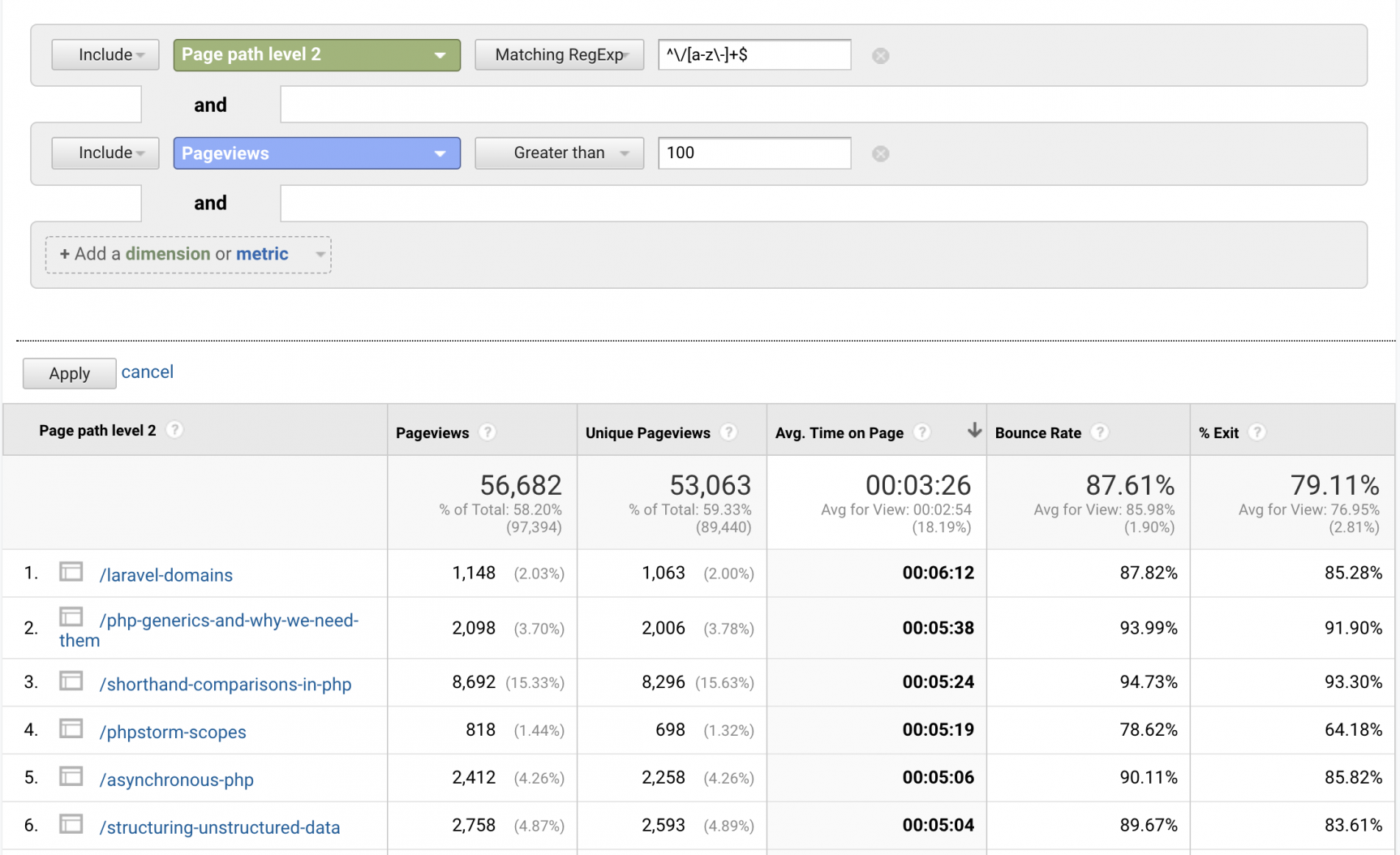Change the Pageviews metric dropdown

click(x=316, y=153)
